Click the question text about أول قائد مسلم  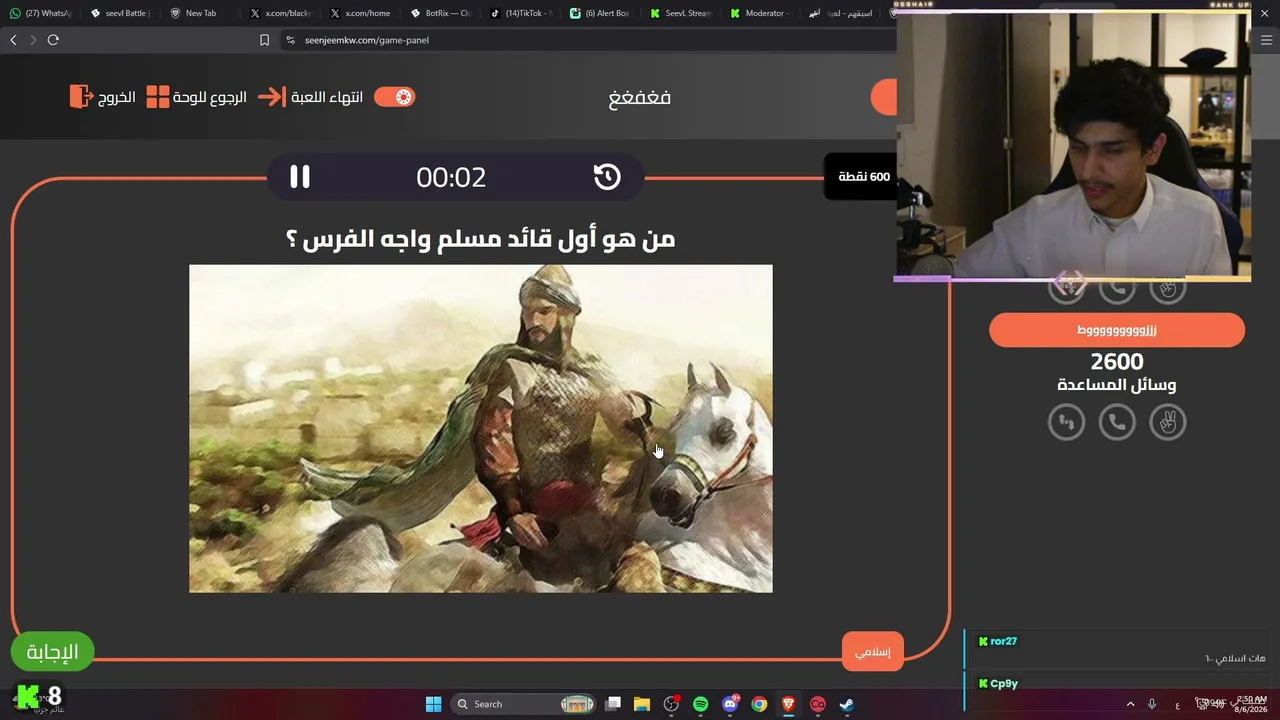pyautogui.click(x=481, y=239)
